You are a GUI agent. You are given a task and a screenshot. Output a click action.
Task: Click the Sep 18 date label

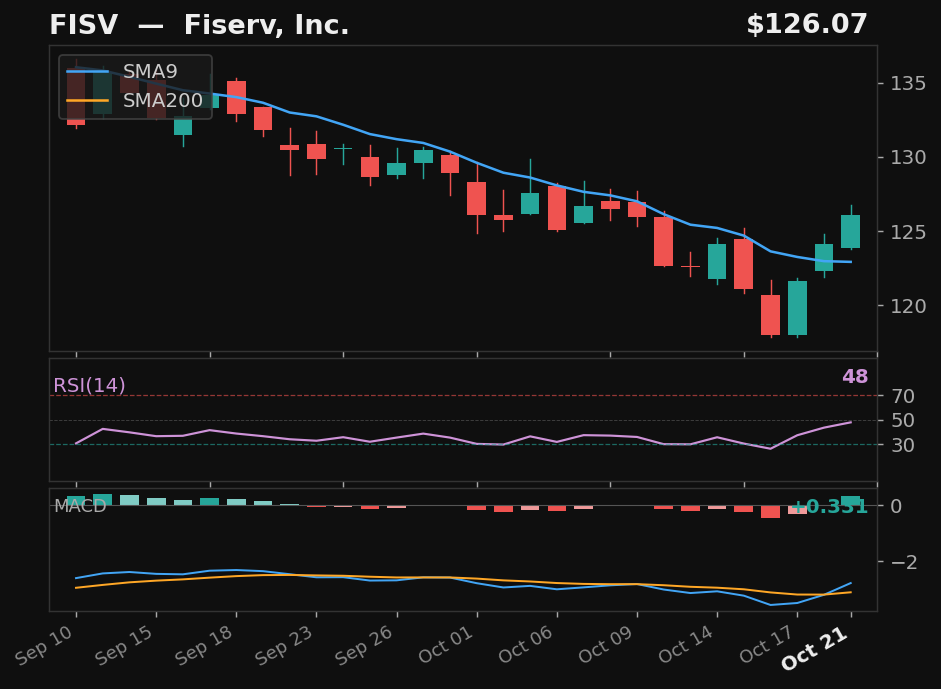pos(204,645)
